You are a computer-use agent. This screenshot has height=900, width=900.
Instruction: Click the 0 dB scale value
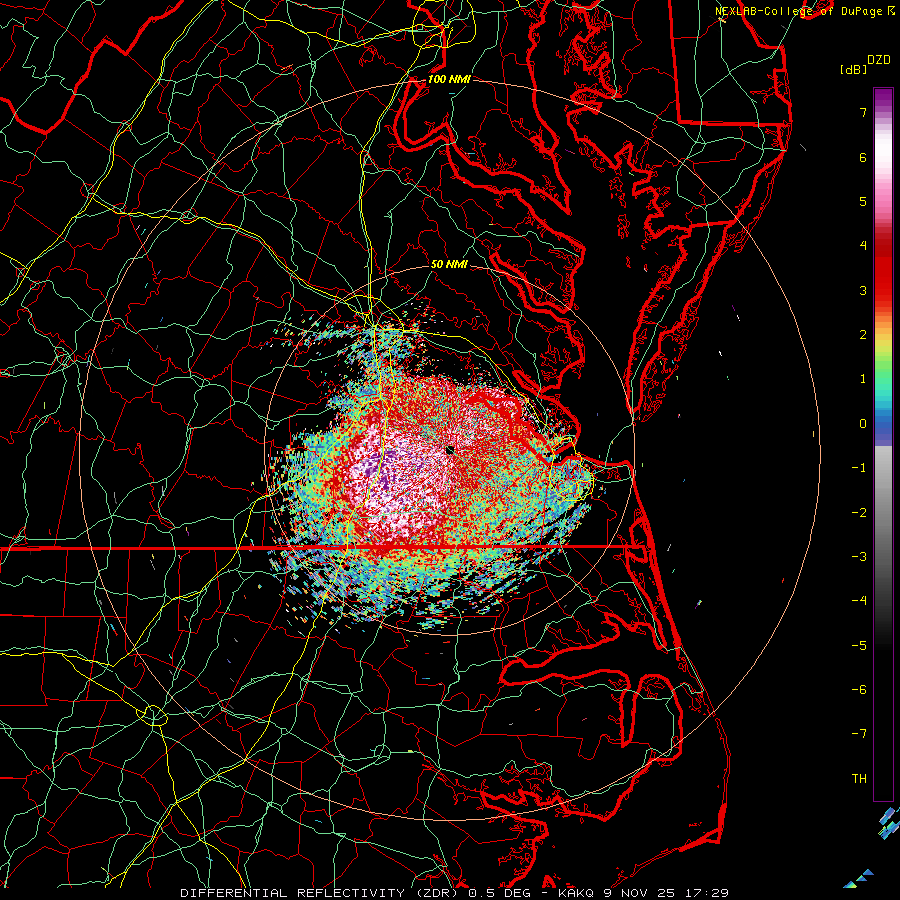click(863, 424)
